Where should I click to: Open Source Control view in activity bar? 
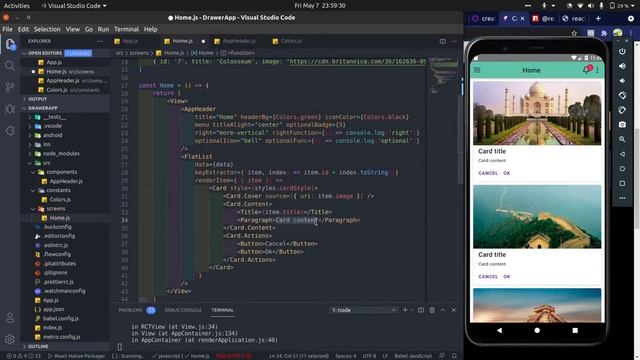[10, 87]
